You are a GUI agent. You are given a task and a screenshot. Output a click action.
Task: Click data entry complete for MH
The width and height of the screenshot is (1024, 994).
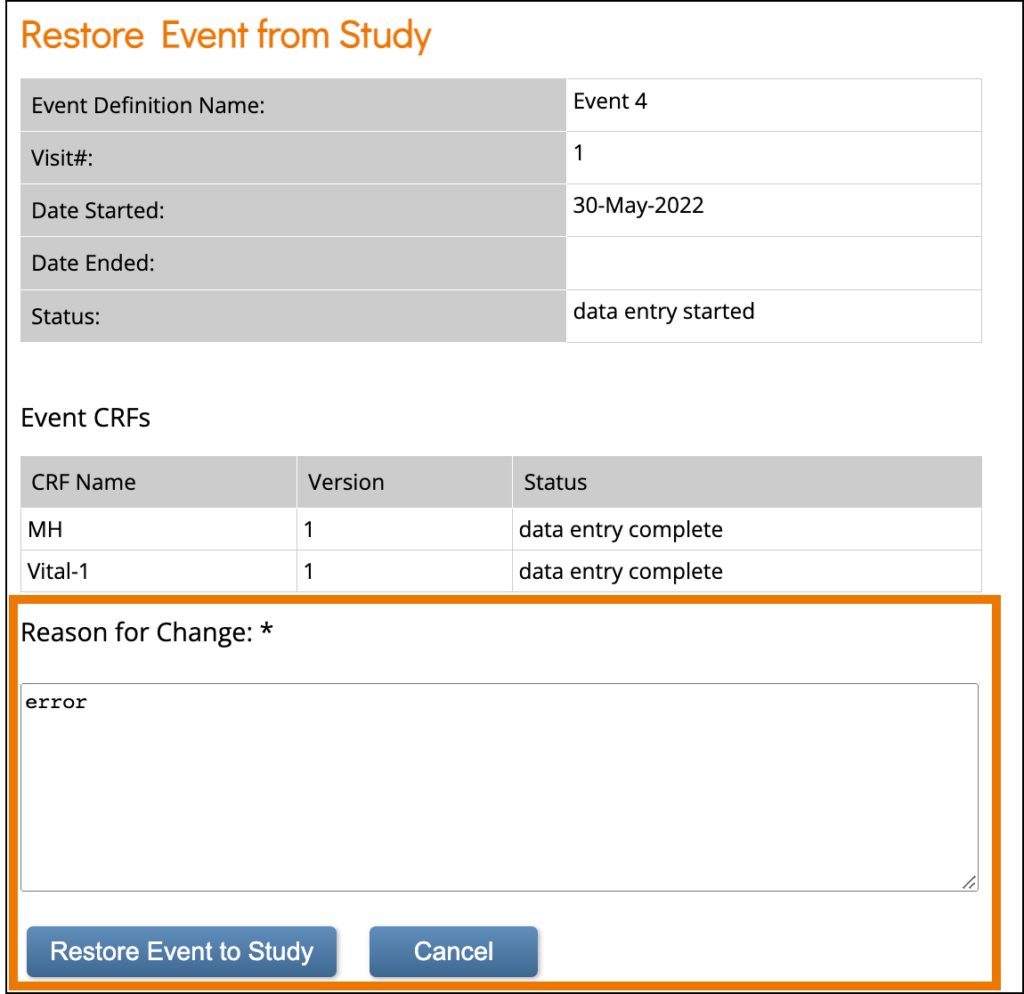click(620, 529)
